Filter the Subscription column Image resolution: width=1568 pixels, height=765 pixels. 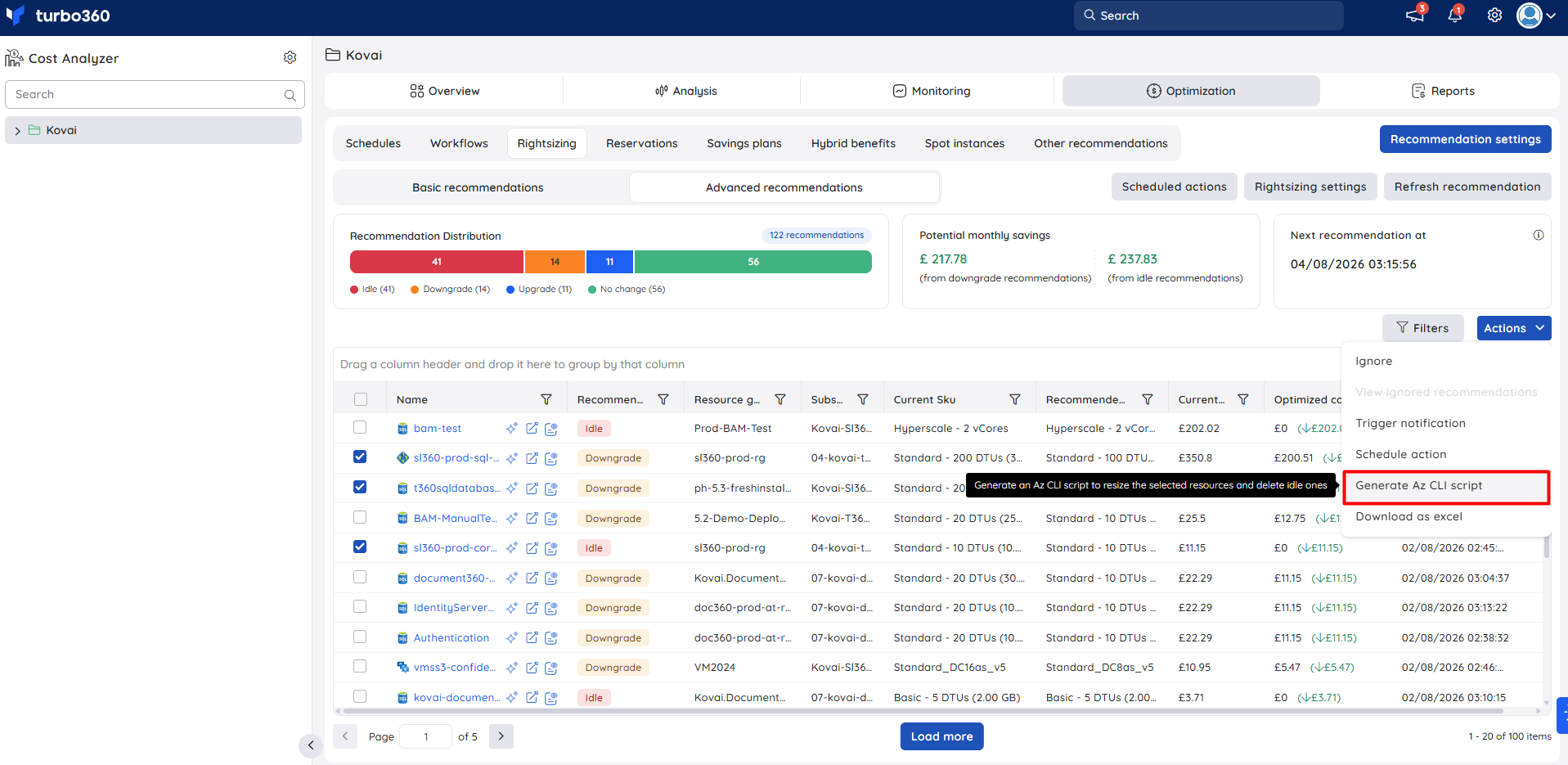[863, 399]
